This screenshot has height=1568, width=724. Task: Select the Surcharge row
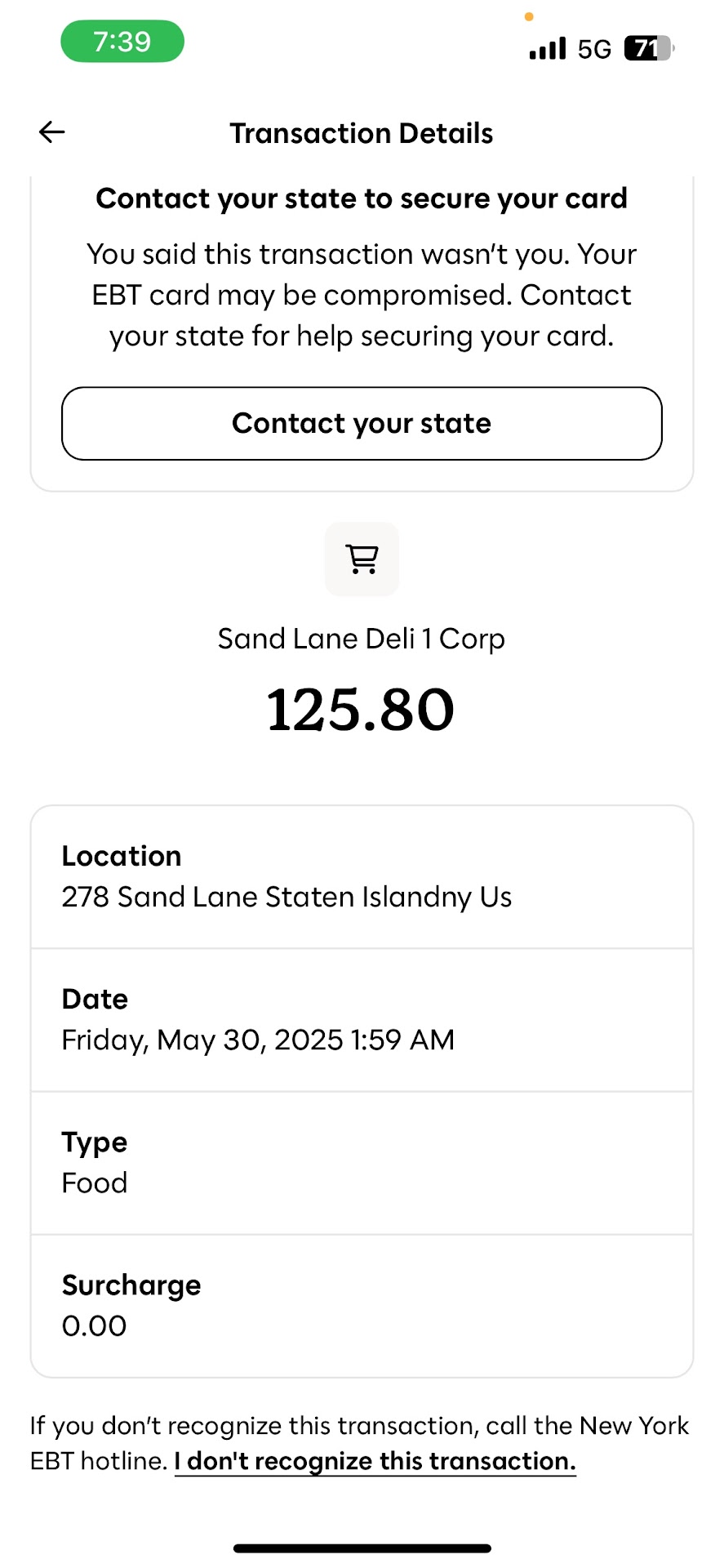coord(362,1306)
